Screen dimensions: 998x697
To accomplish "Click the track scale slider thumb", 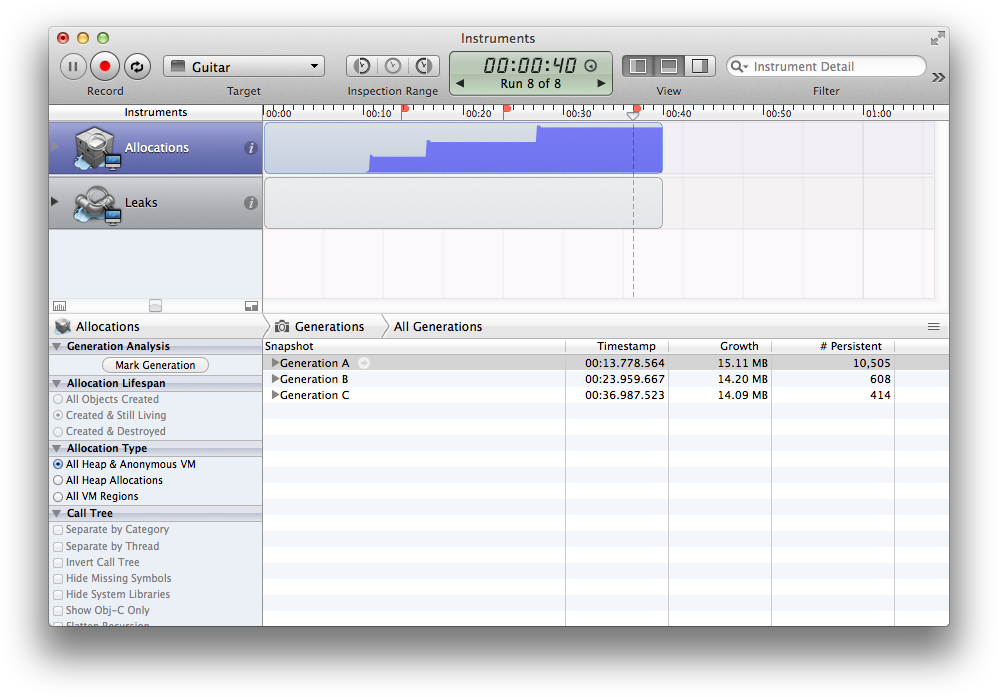I will click(155, 306).
